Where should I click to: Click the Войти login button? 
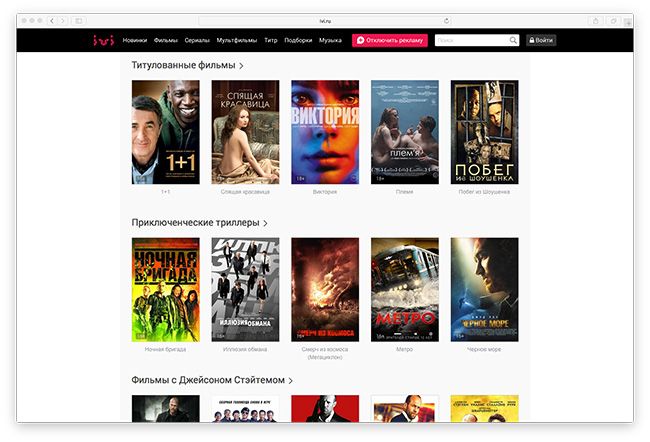541,40
